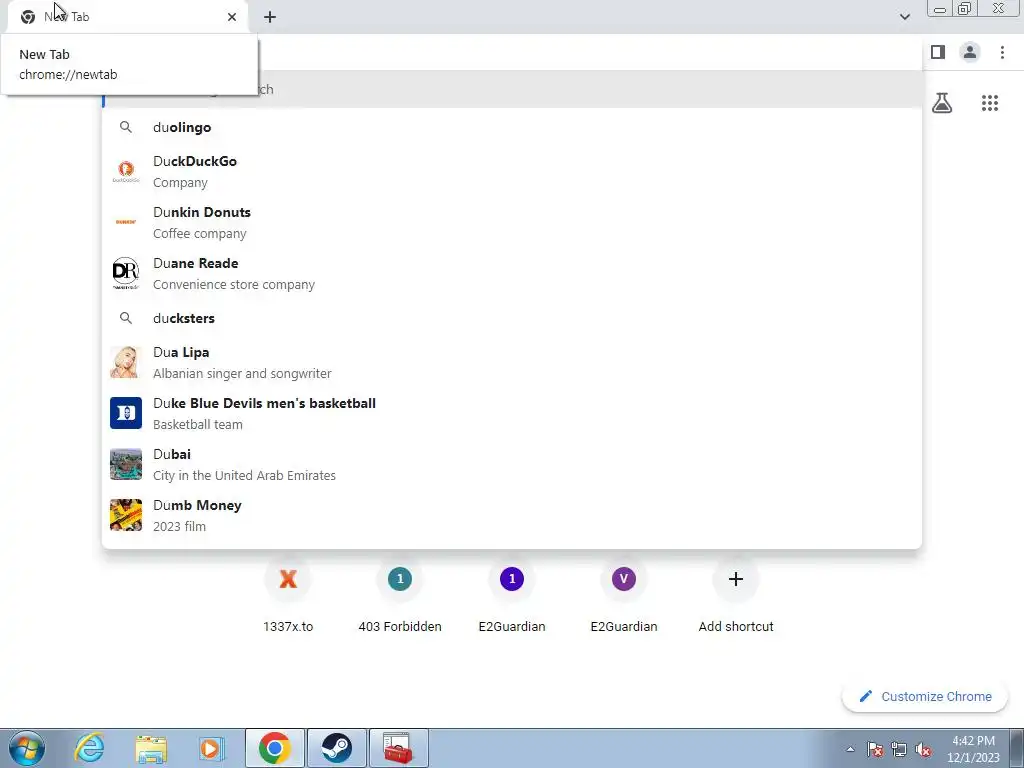Click the Dunkin logo icon
Viewport: 1024px width, 768px height.
126,222
